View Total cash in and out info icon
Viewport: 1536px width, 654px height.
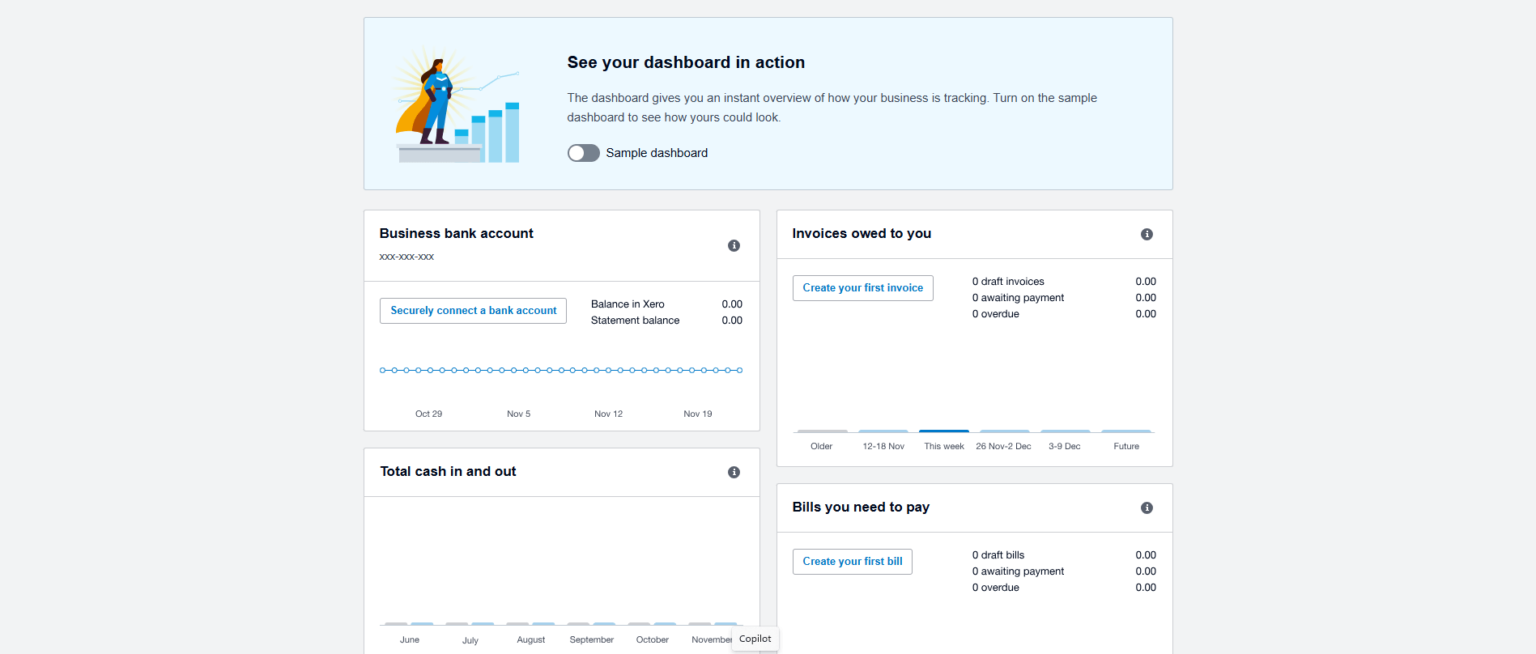733,471
